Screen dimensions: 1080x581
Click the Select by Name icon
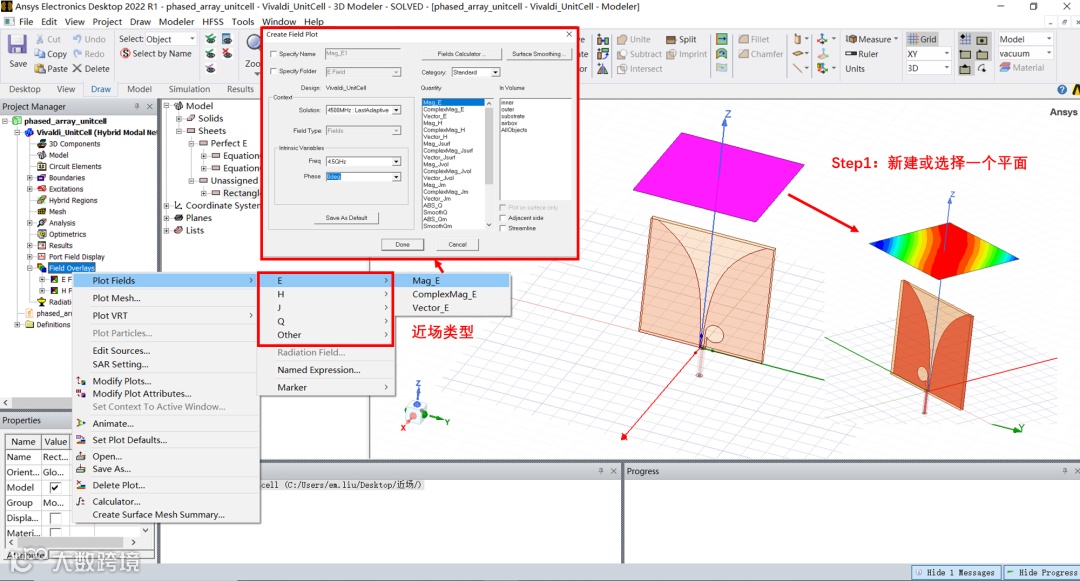125,53
